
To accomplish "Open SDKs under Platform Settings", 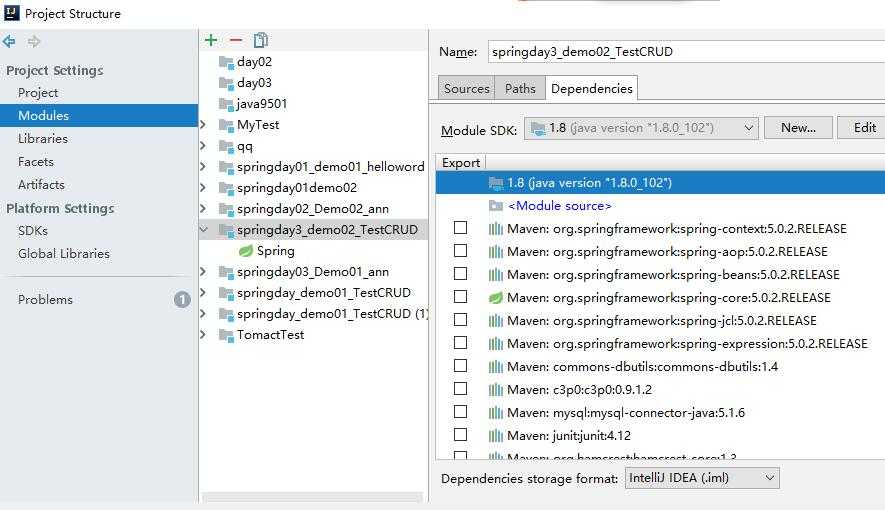I will 33,231.
